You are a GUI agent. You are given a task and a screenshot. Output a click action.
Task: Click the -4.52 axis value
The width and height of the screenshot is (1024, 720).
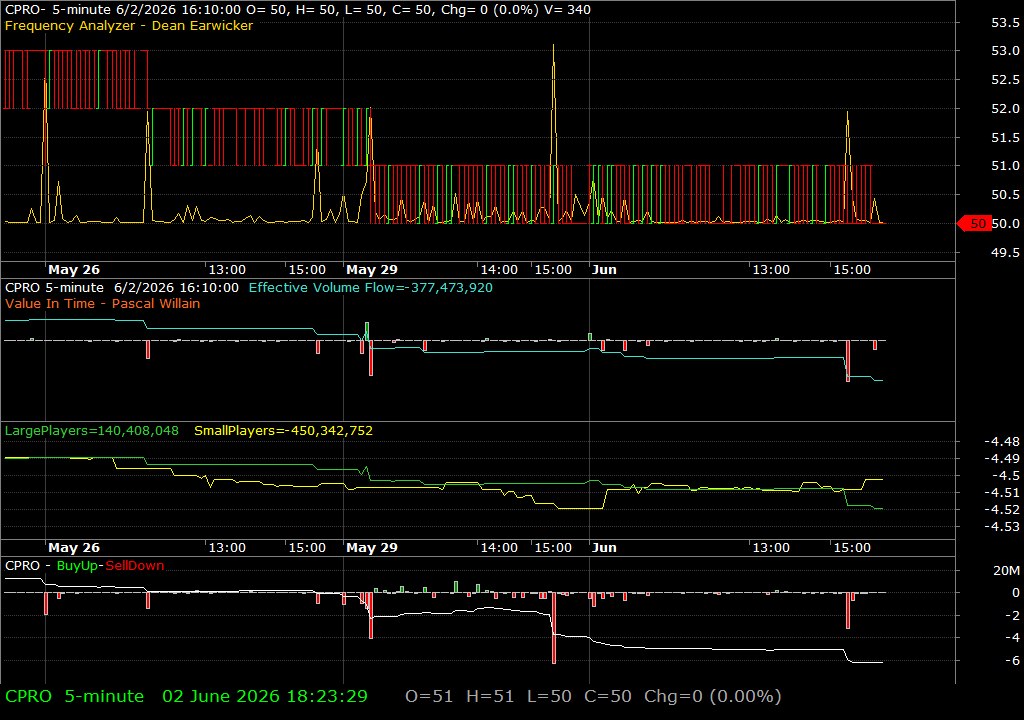coord(1002,510)
